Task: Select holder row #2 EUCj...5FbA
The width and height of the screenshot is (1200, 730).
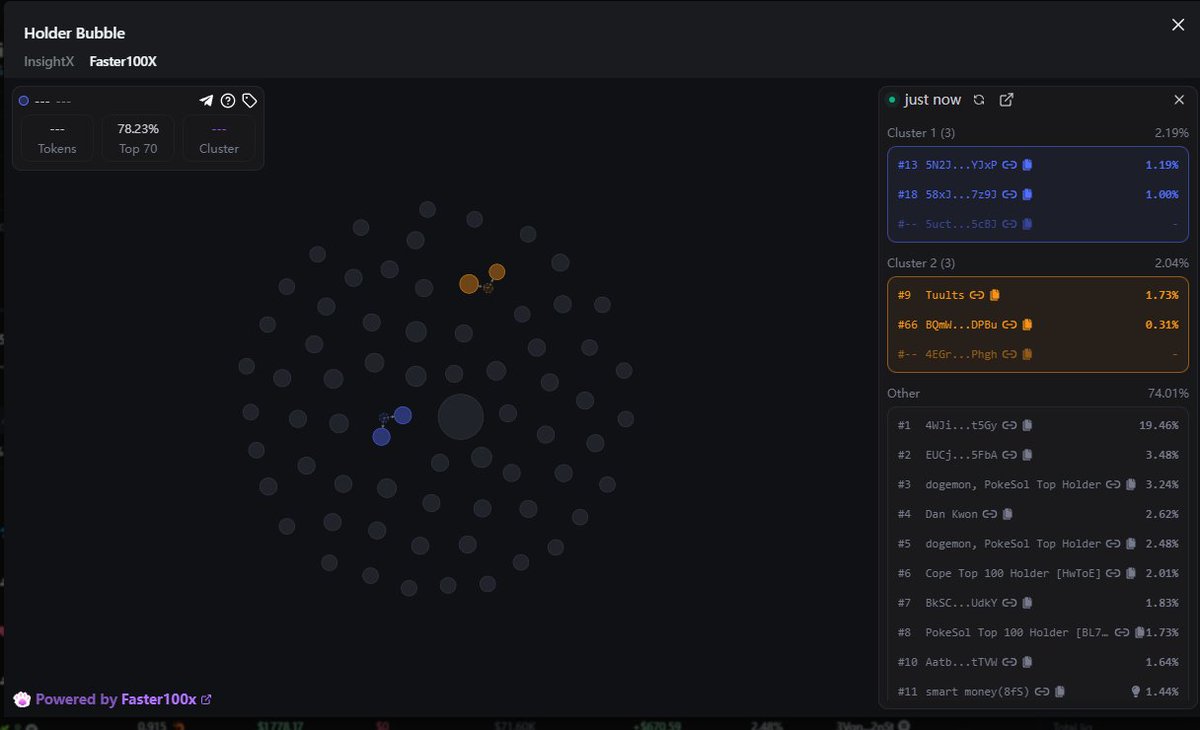Action: 1037,455
